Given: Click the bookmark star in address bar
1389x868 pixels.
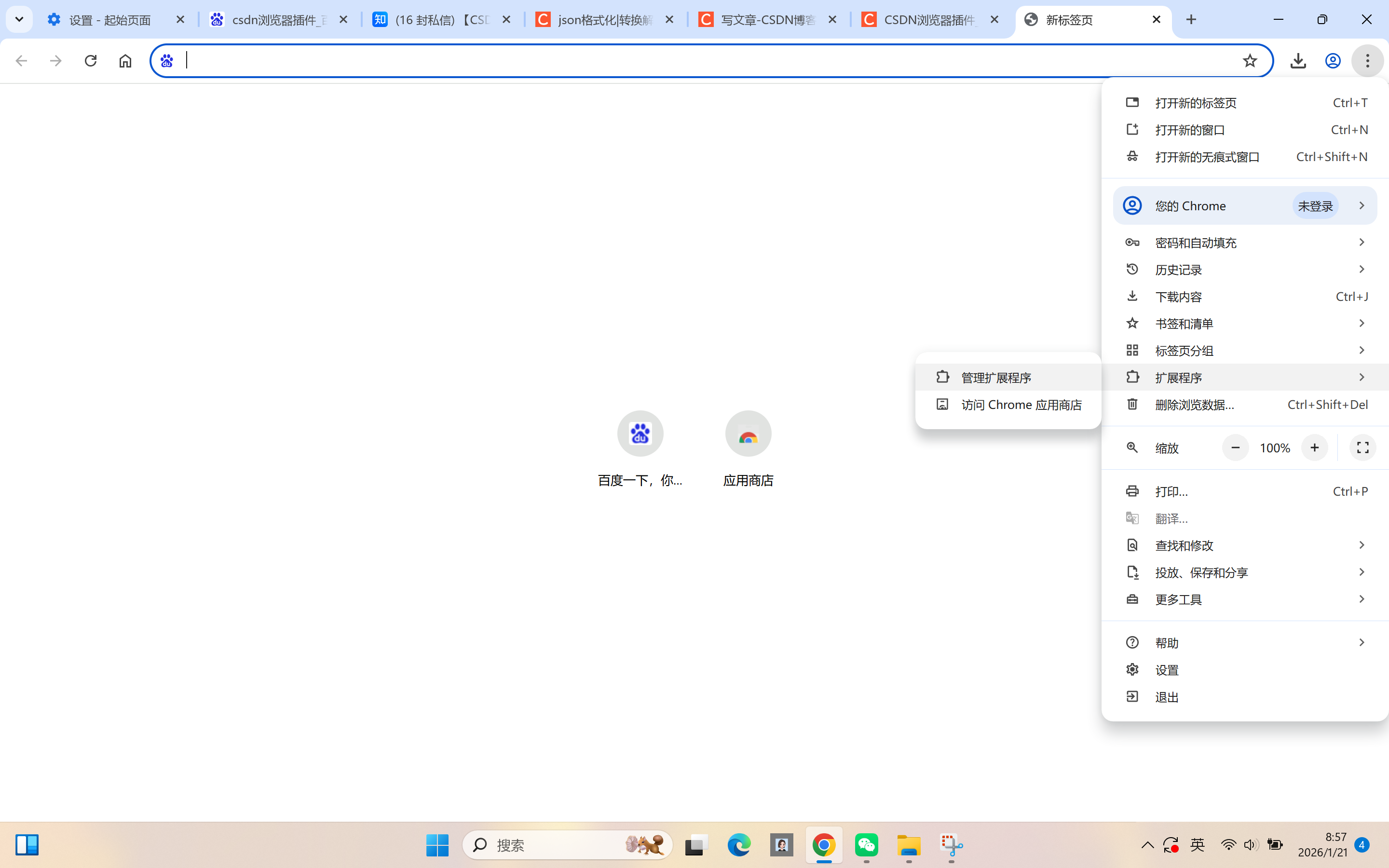Looking at the screenshot, I should click(x=1250, y=60).
